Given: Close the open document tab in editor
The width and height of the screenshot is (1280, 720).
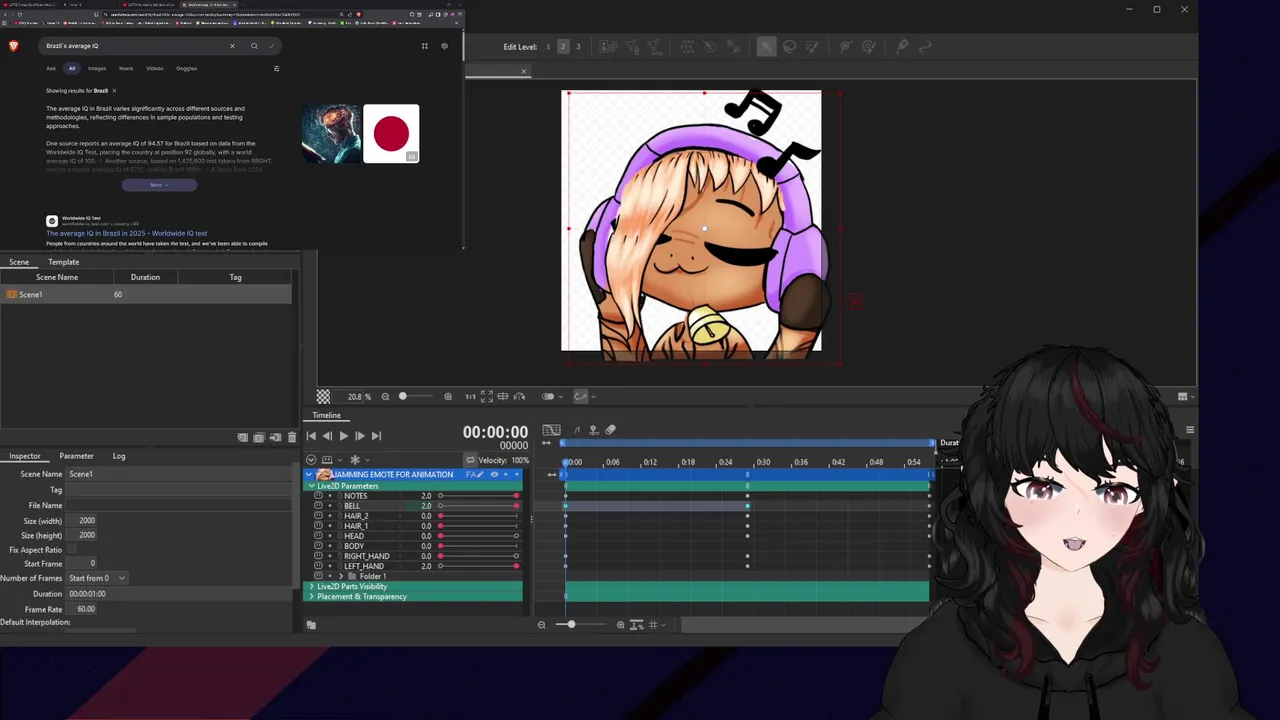Looking at the screenshot, I should pos(523,71).
